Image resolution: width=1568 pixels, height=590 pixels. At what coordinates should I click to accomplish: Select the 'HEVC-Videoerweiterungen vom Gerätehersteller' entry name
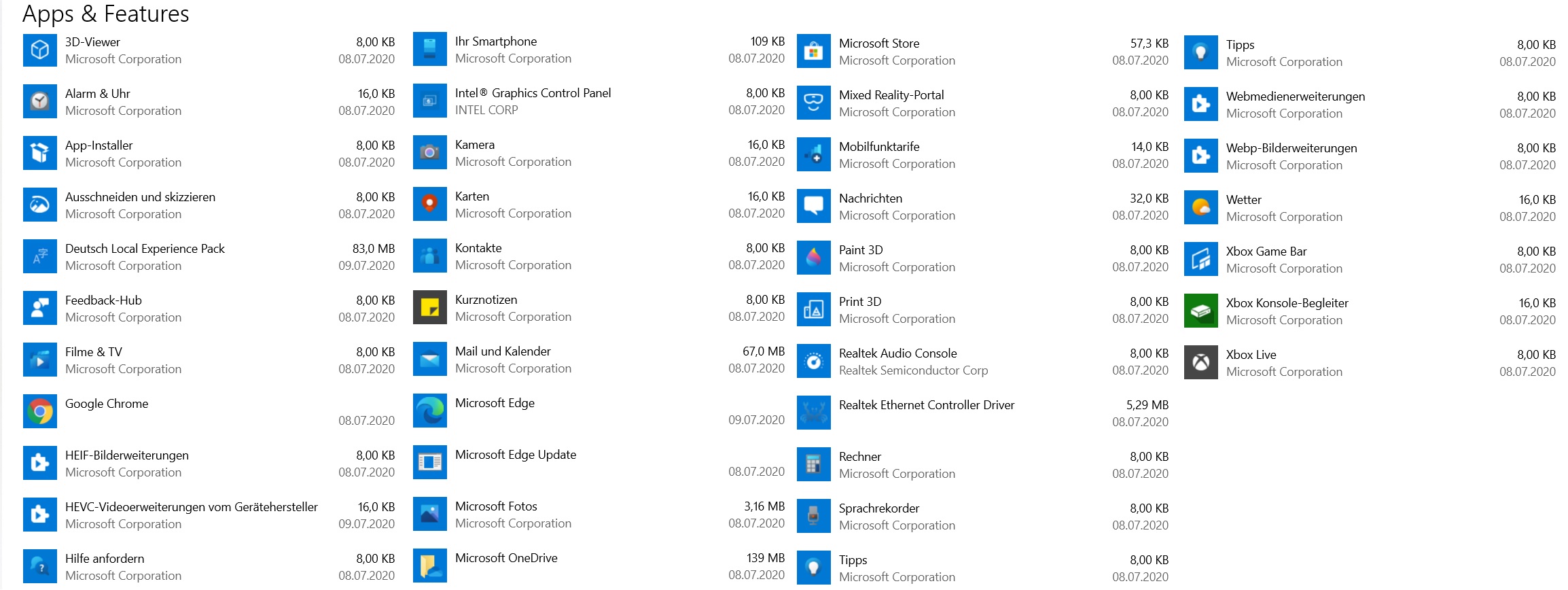pyautogui.click(x=192, y=507)
